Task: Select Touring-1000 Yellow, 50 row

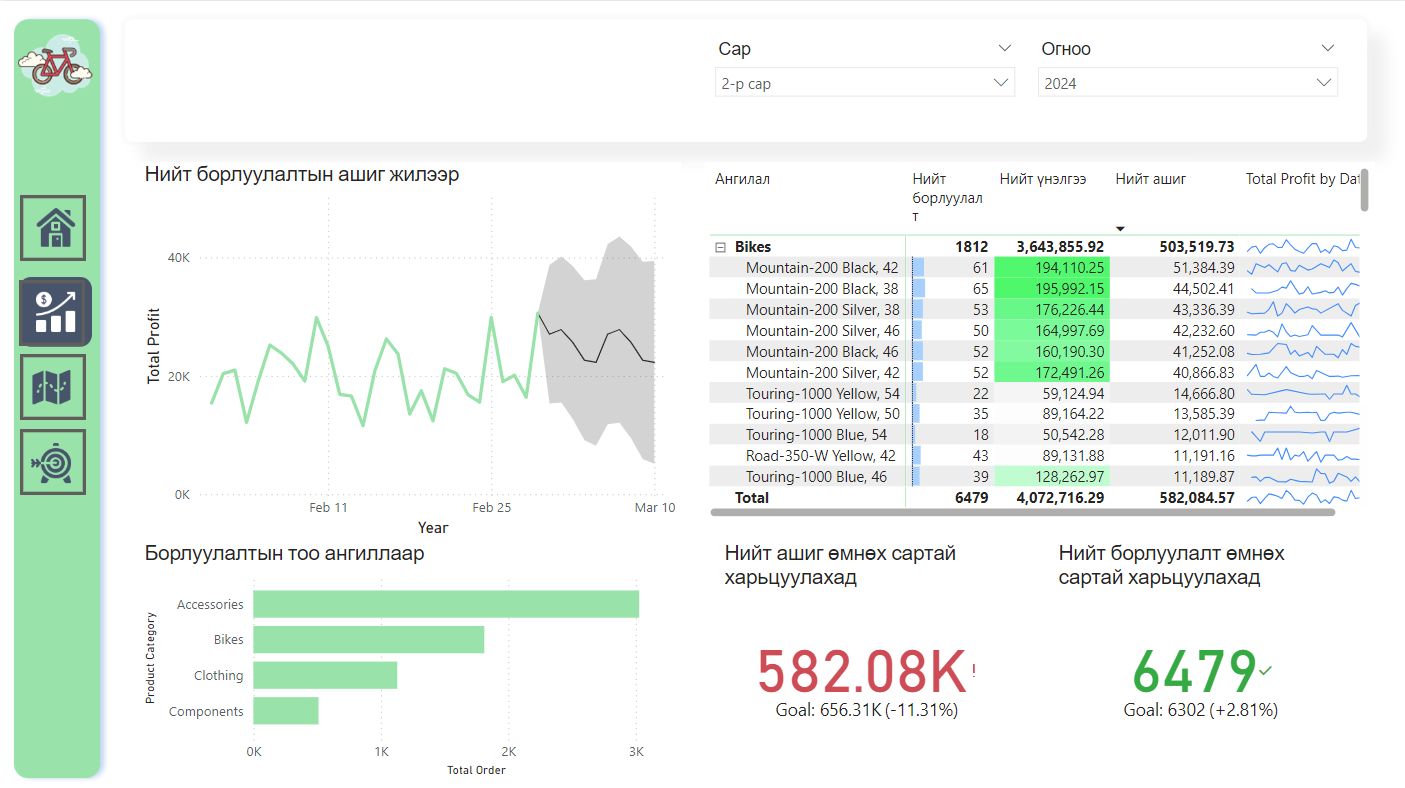Action: tap(1034, 414)
